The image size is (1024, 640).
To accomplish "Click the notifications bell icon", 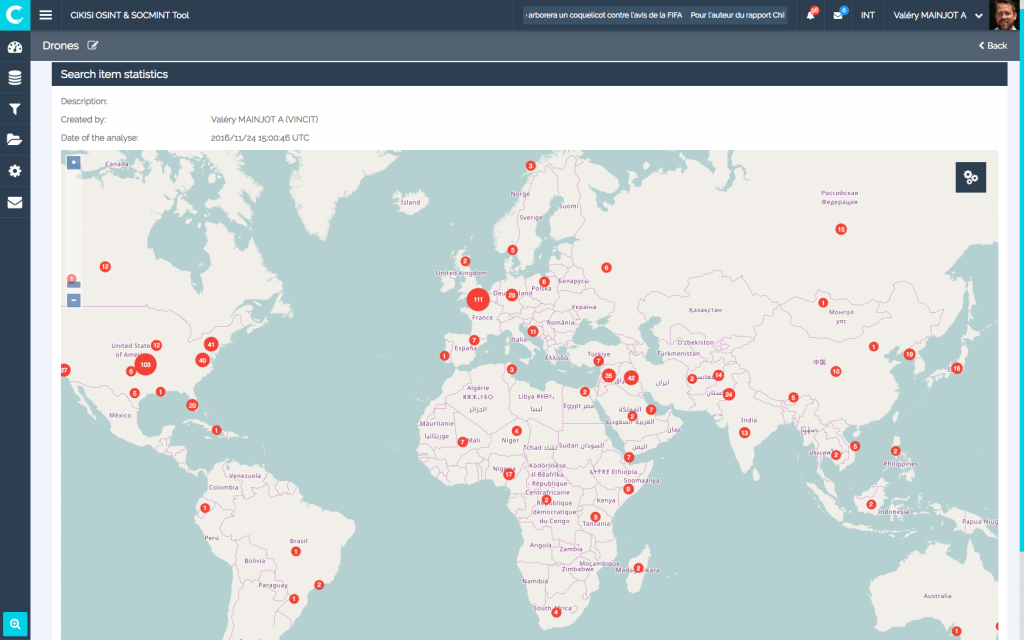I will click(810, 15).
